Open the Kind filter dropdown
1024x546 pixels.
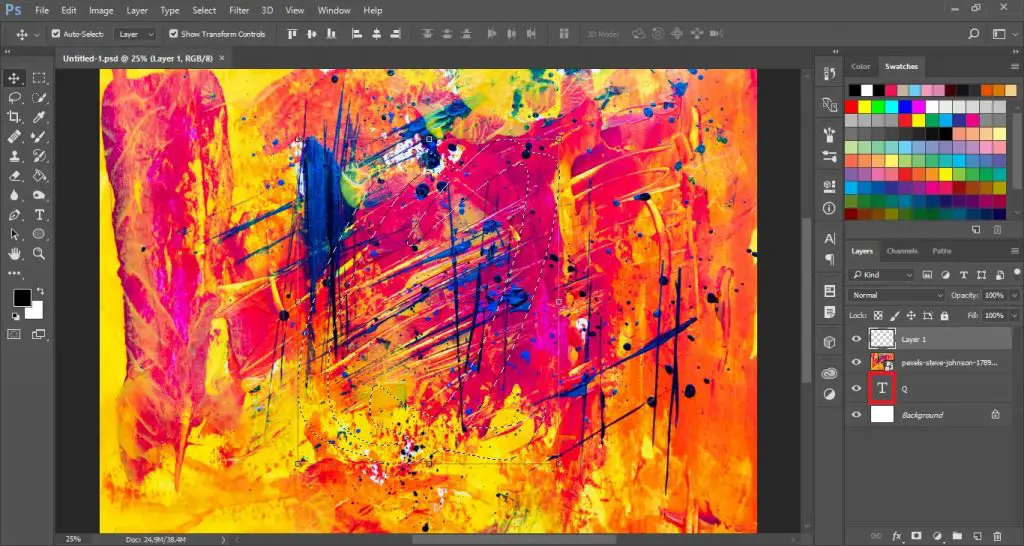point(881,275)
